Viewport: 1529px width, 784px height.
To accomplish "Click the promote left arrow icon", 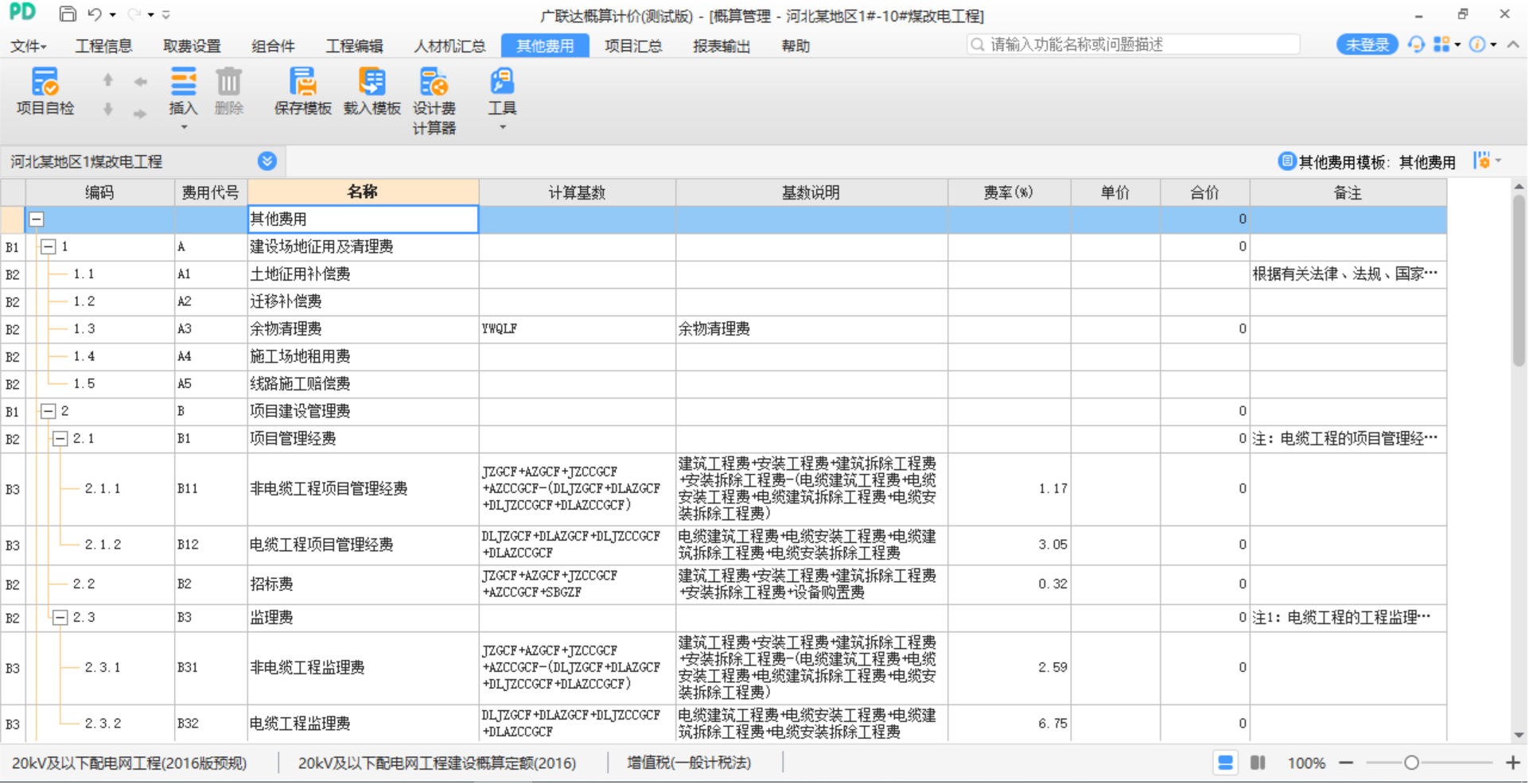I will (x=140, y=81).
